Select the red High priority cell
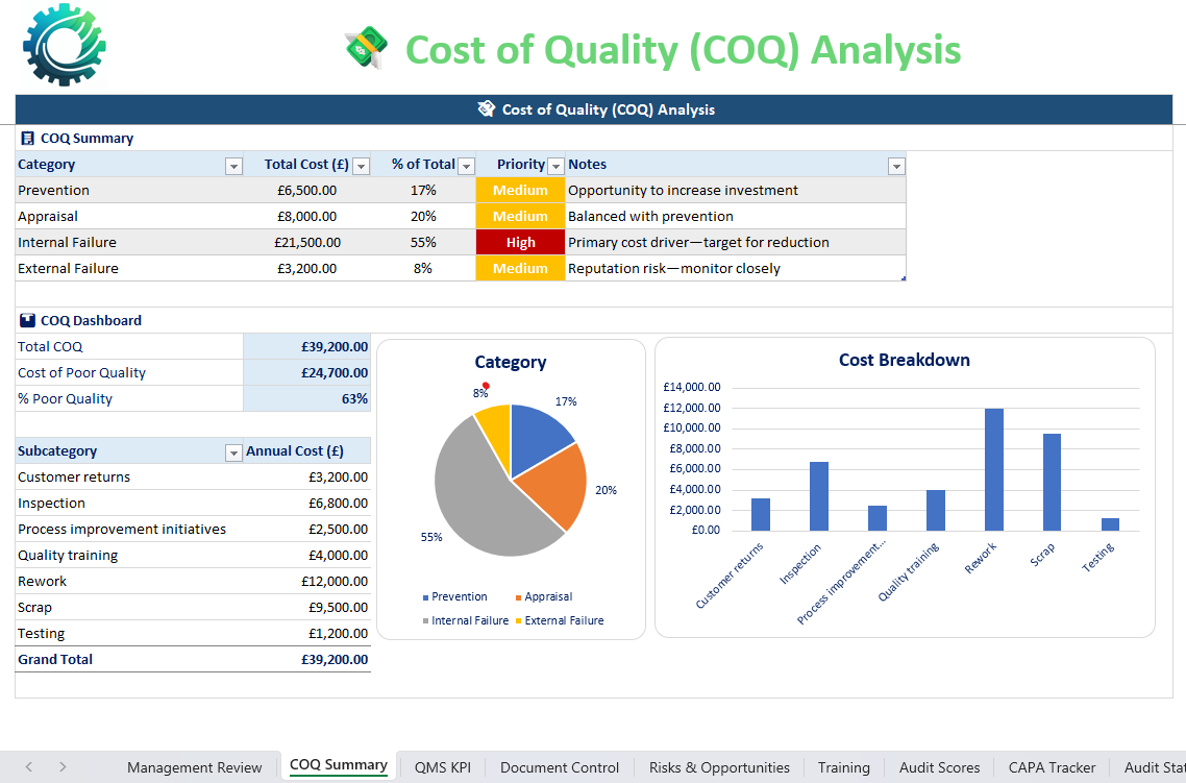Viewport: 1186px width, 783px height. click(x=520, y=242)
